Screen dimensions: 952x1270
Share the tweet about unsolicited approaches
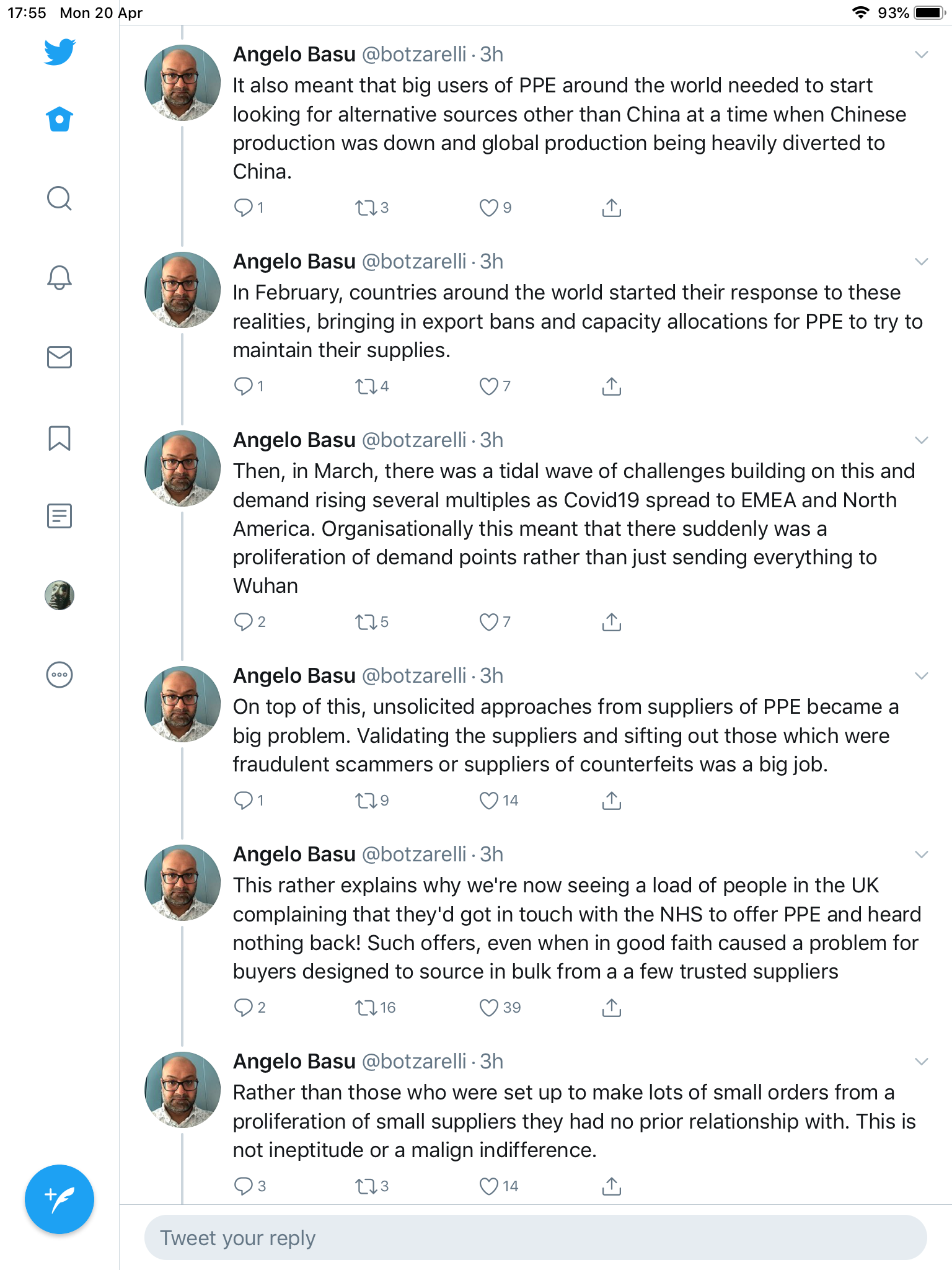point(612,801)
